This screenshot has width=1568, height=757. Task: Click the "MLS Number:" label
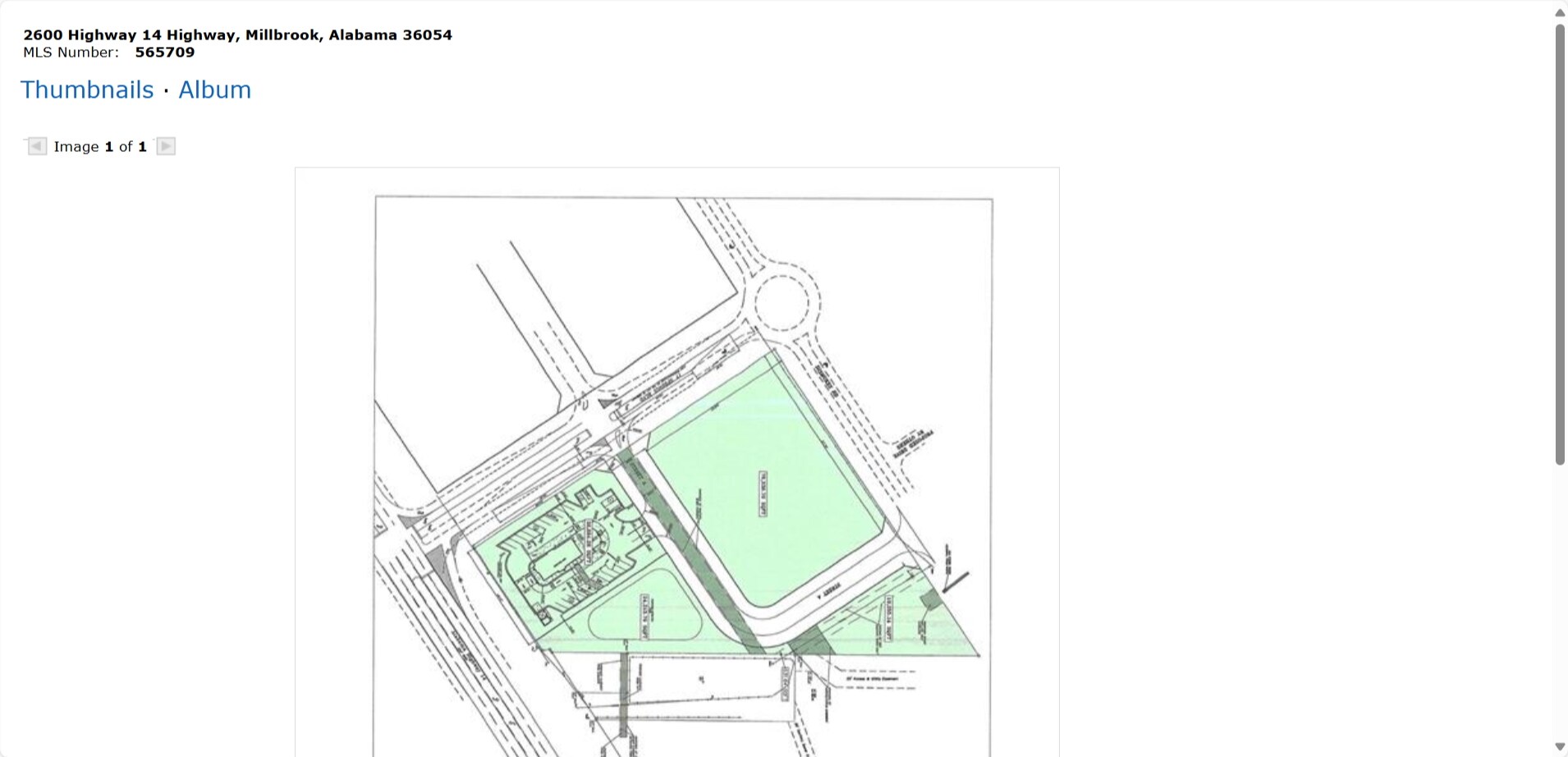point(71,53)
